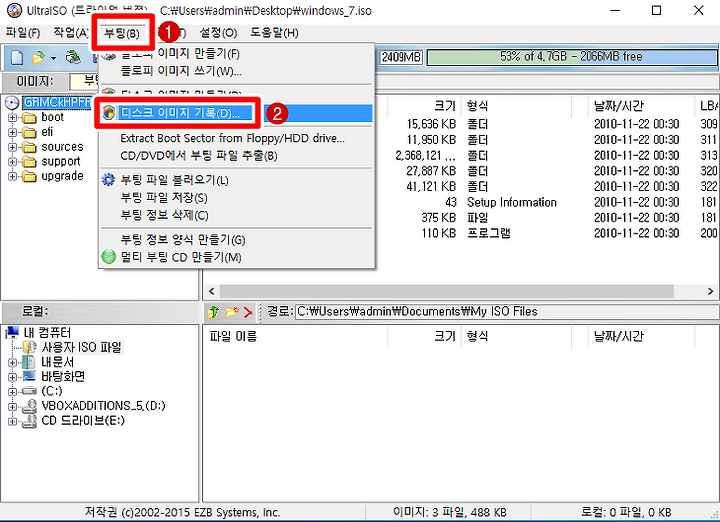Image resolution: width=720 pixels, height=522 pixels.
Task: Click the horizontal scrollbar left arrow
Action: (212, 291)
